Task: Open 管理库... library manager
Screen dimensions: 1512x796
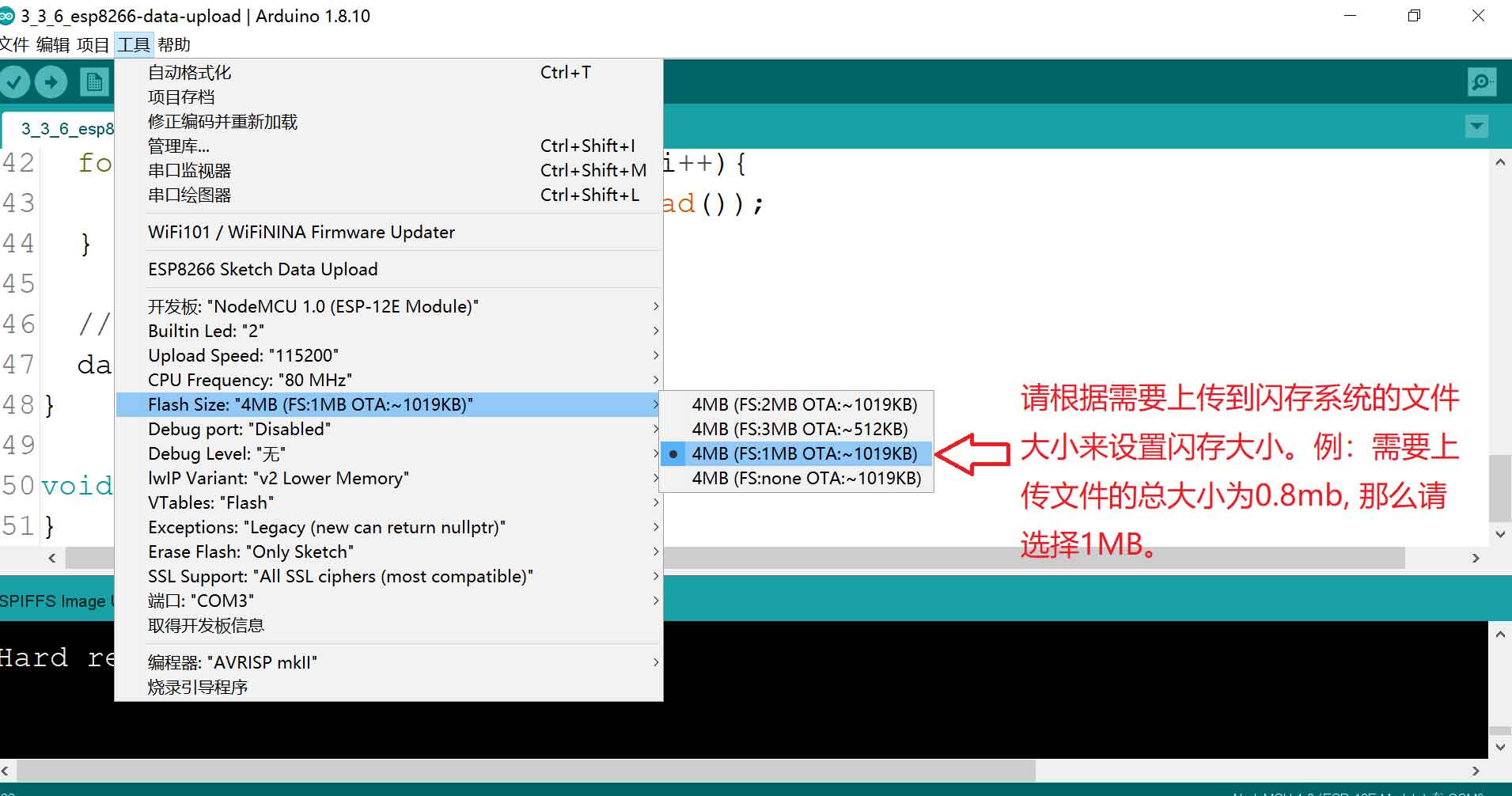Action: click(388, 146)
